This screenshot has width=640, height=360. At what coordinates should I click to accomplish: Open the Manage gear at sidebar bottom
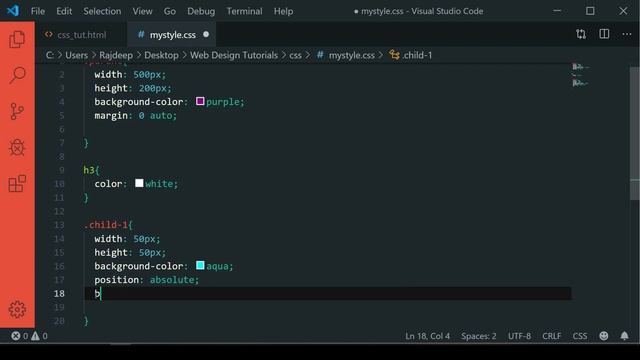[17, 310]
